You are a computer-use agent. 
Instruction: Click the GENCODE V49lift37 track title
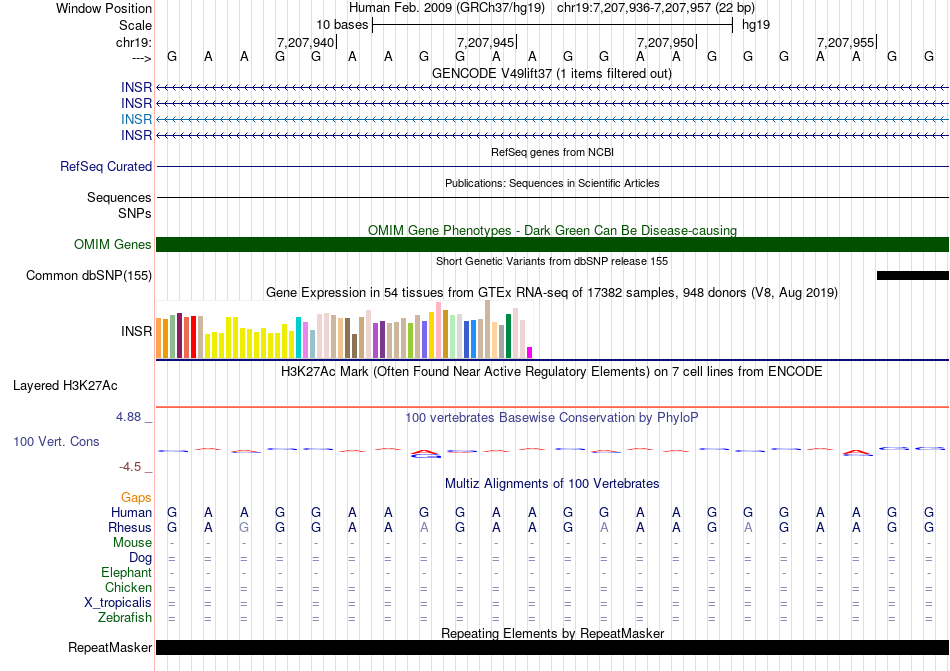point(552,73)
